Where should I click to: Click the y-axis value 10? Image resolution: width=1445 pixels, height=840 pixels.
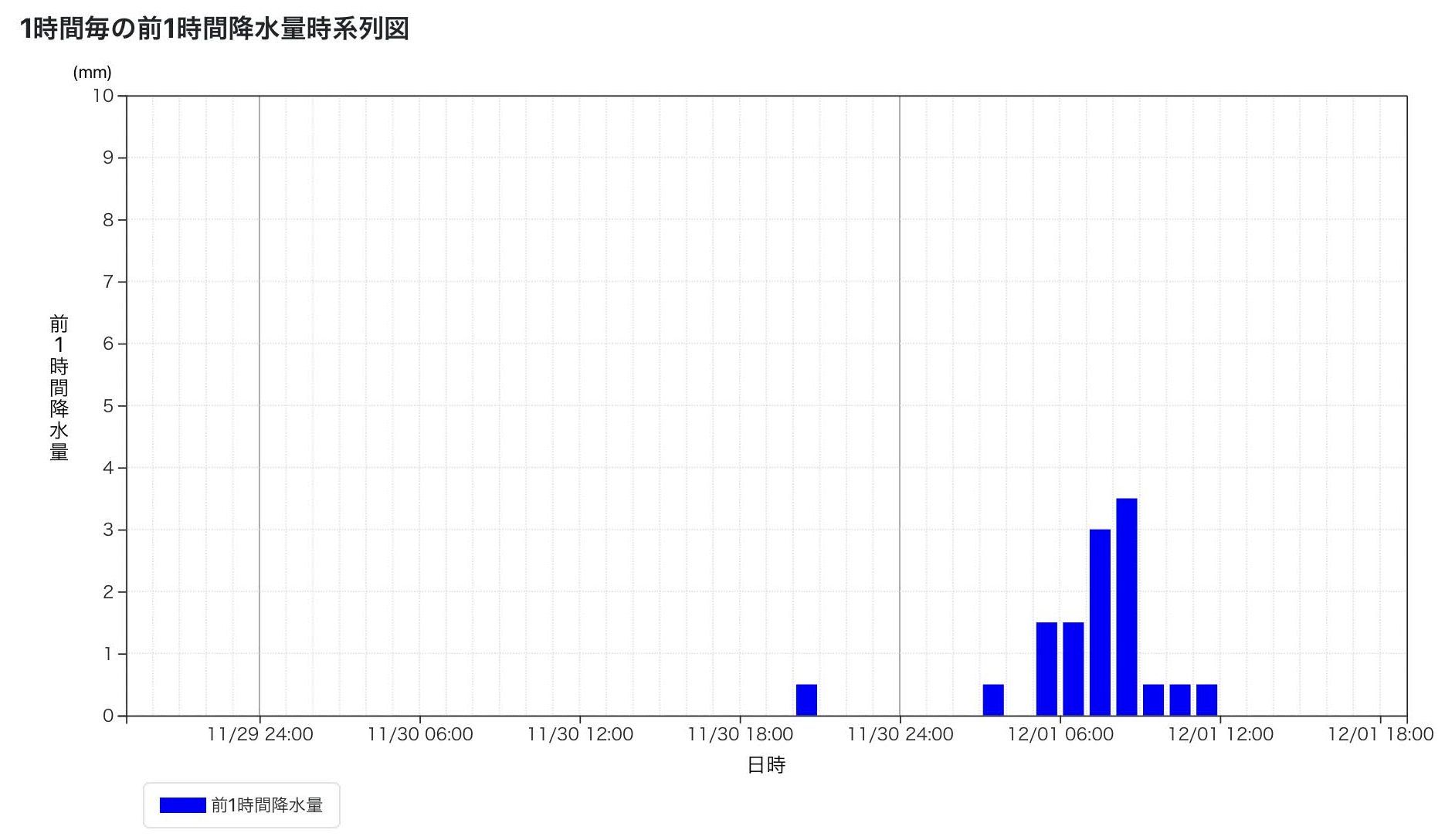coord(103,96)
